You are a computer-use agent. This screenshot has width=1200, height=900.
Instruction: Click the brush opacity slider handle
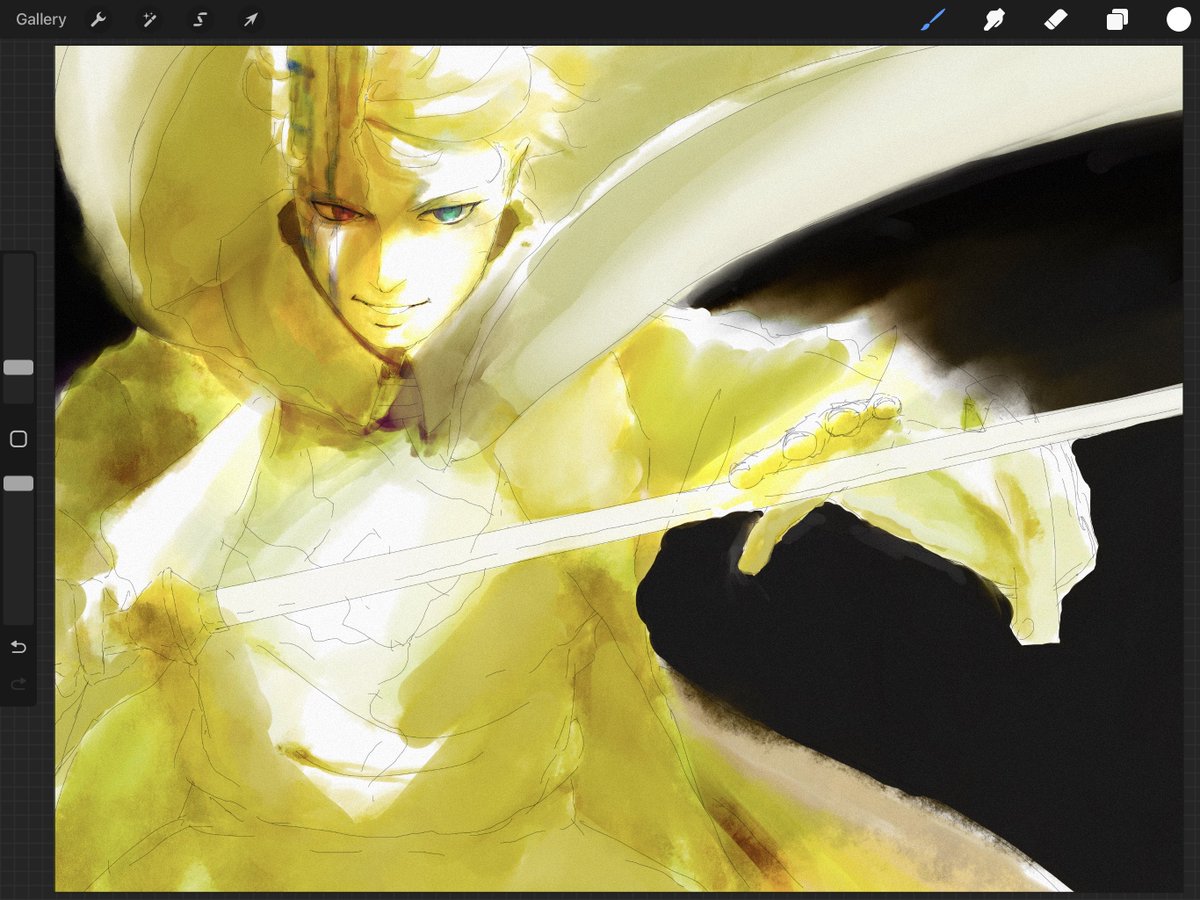coord(18,483)
